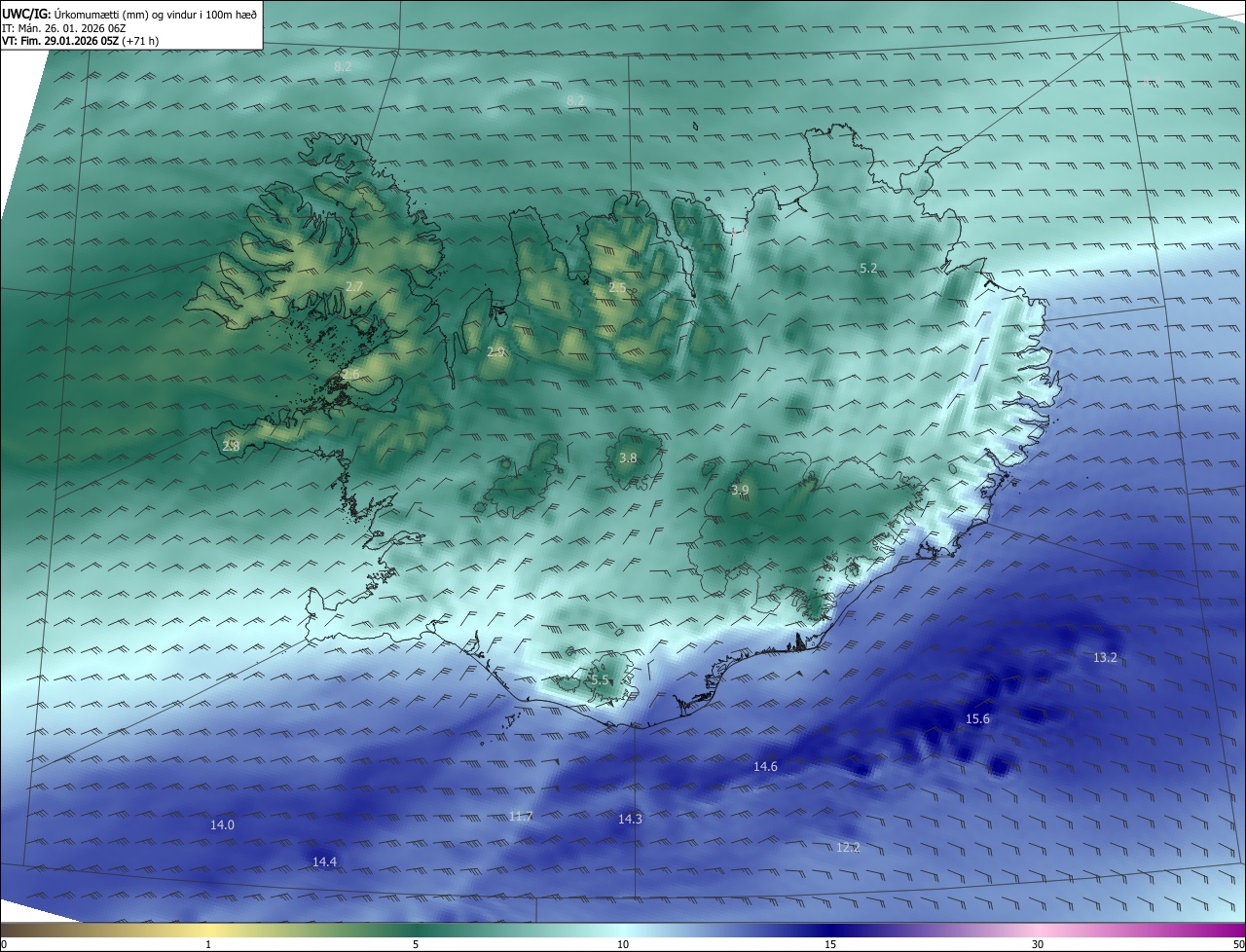Click the 3.9 value on Vatnajökull
This screenshot has height=952, width=1246.
coord(740,491)
